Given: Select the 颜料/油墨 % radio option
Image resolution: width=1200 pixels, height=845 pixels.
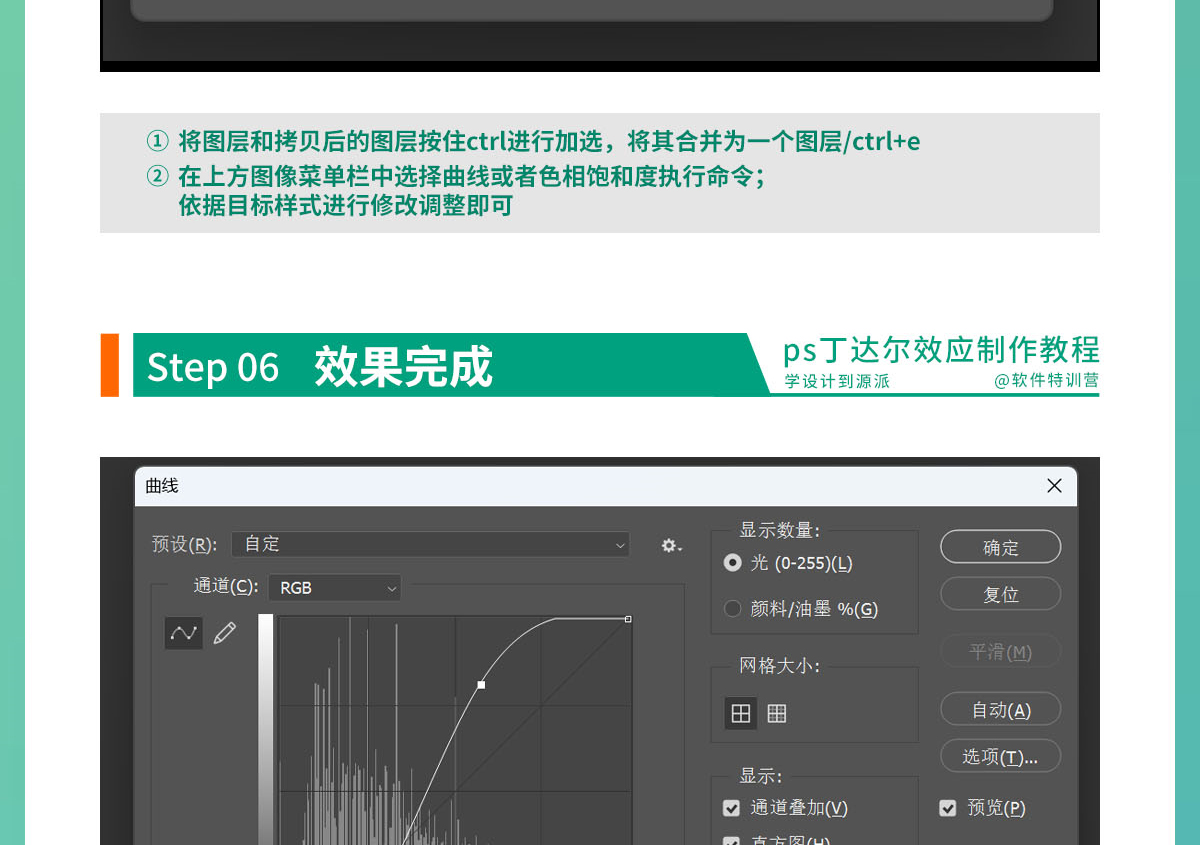Looking at the screenshot, I should pos(733,609).
